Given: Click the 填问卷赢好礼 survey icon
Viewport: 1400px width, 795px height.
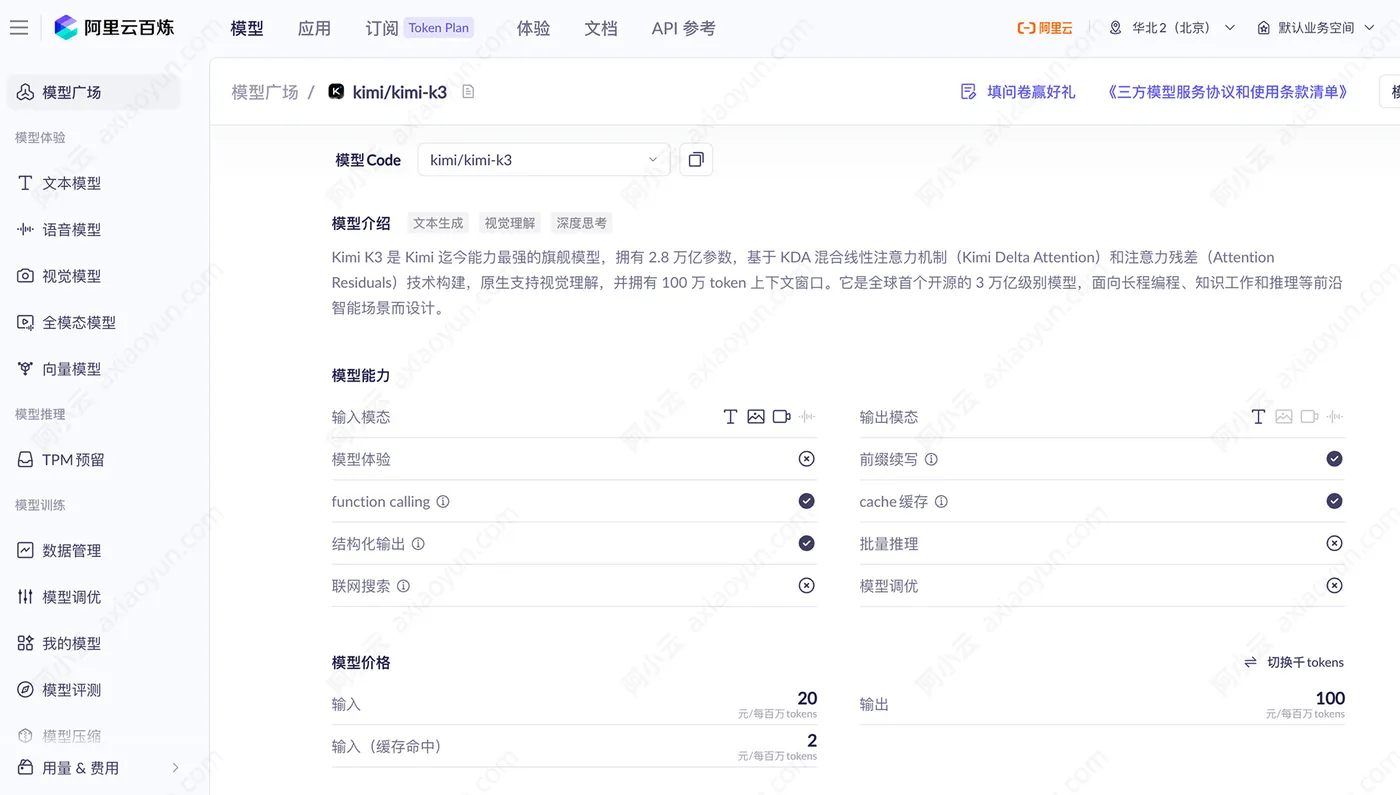Looking at the screenshot, I should pyautogui.click(x=968, y=92).
